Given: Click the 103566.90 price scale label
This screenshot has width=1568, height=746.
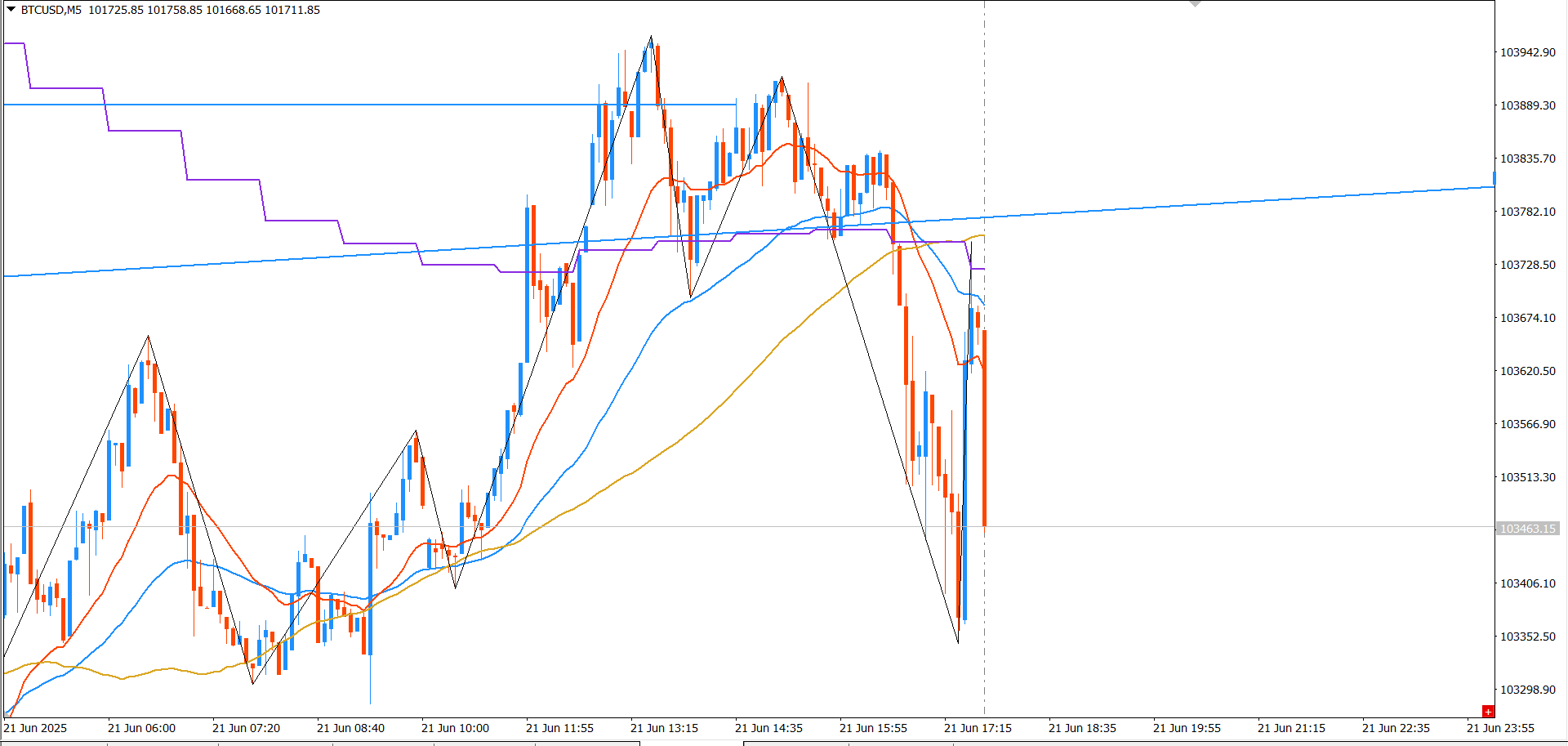Looking at the screenshot, I should 1528,424.
